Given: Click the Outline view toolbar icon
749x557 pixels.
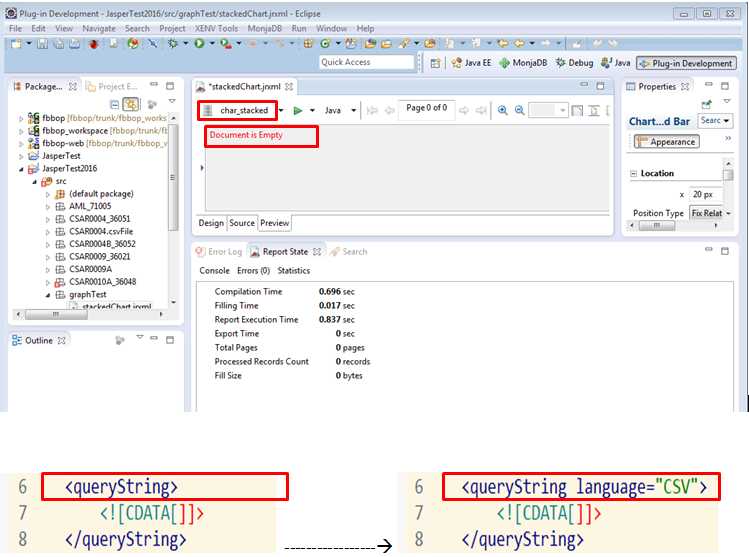Looking at the screenshot, I should (120, 340).
